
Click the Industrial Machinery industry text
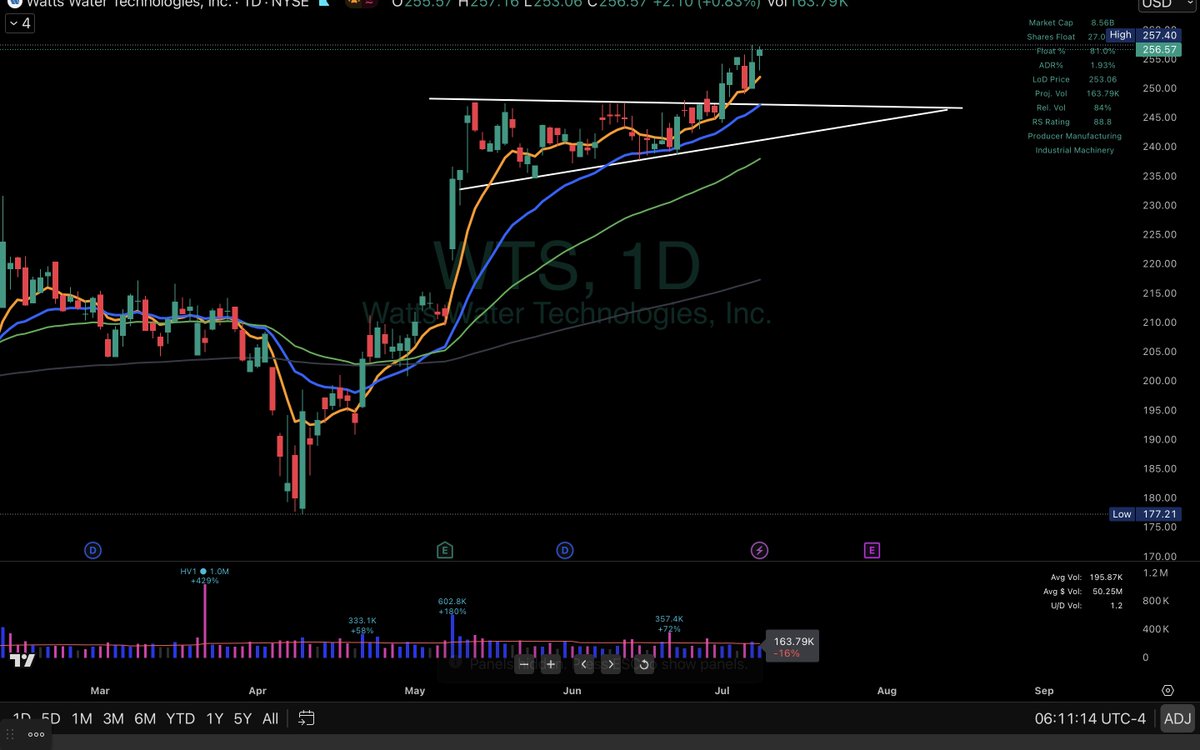(1074, 150)
